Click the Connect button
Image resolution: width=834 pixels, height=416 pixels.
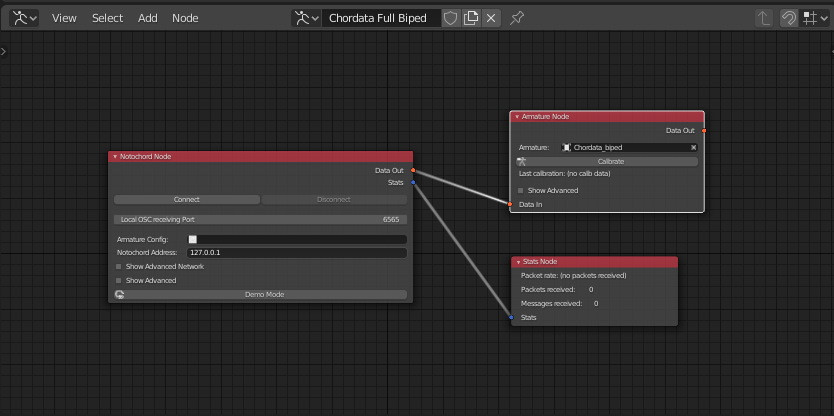pyautogui.click(x=187, y=199)
